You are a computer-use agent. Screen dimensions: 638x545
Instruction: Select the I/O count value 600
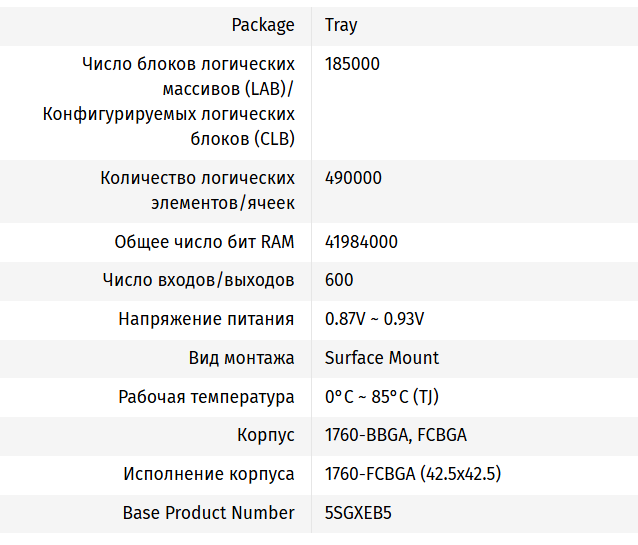(x=339, y=280)
